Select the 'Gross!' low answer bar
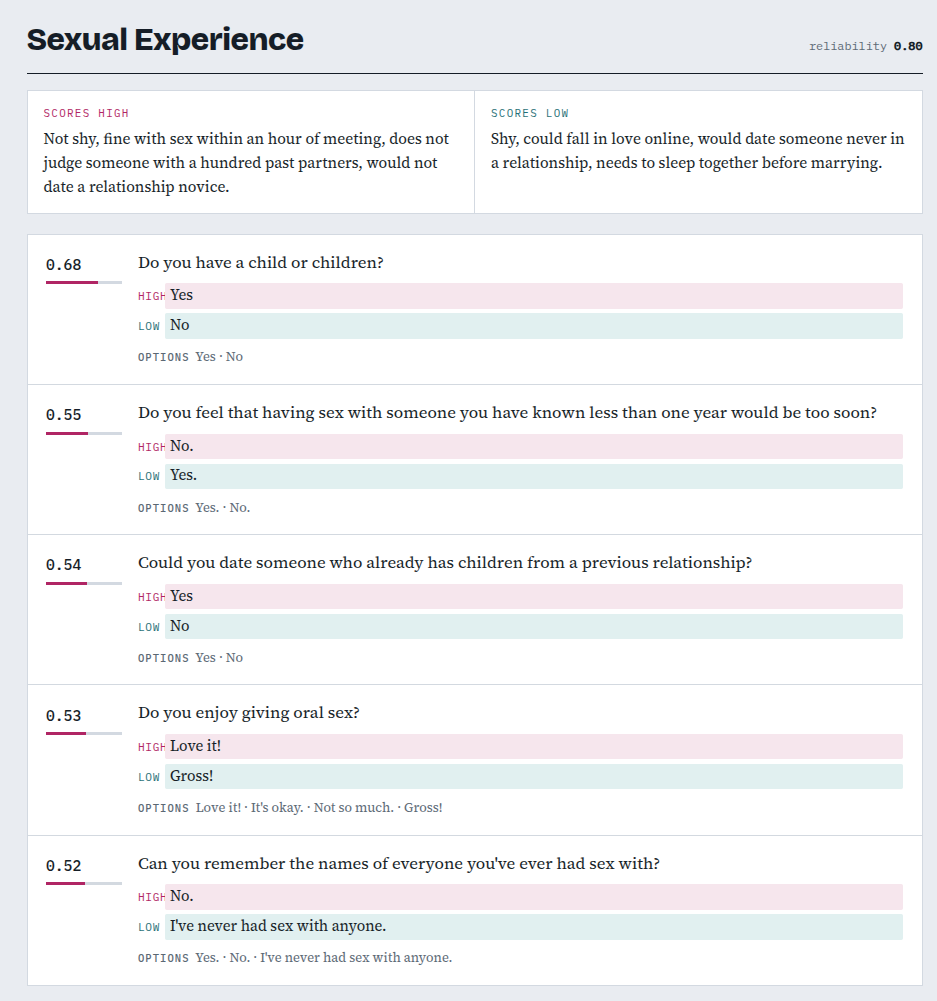The width and height of the screenshot is (937, 1001). 534,776
